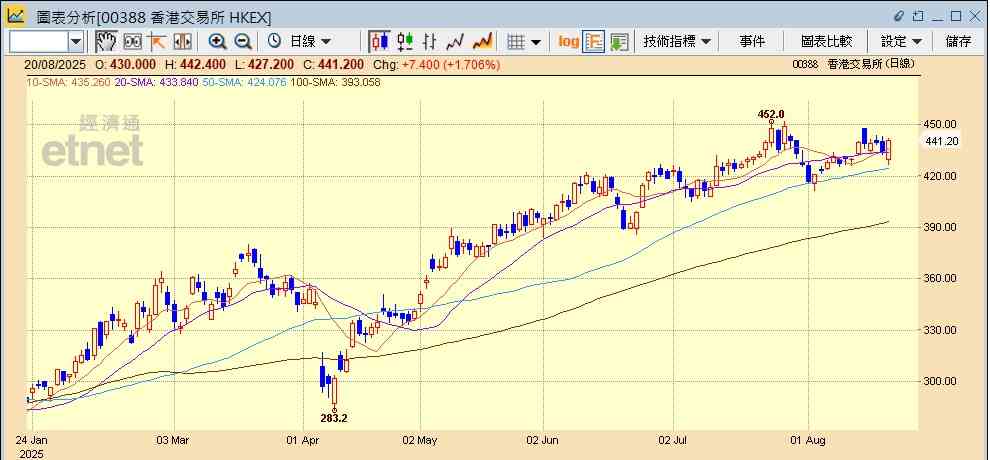Image resolution: width=990 pixels, height=460 pixels.
Task: Click the 390.00 price axis label
Action: [x=941, y=227]
